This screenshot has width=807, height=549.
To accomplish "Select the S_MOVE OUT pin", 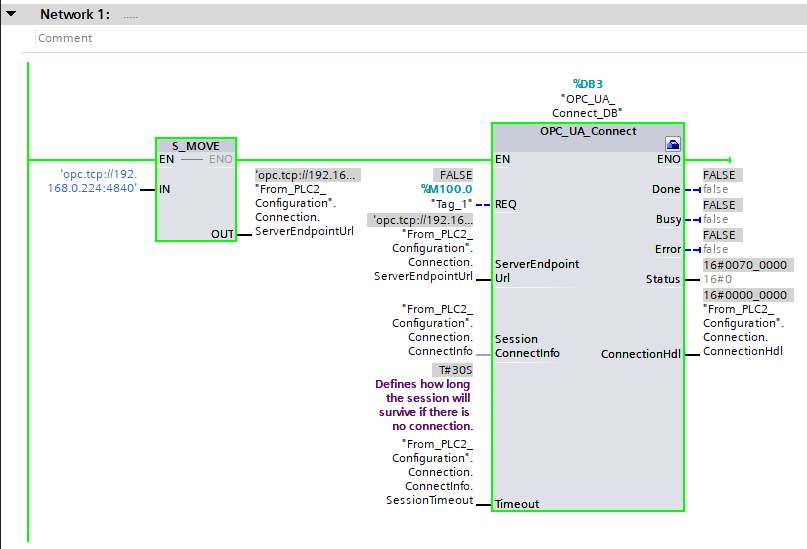I will point(222,234).
